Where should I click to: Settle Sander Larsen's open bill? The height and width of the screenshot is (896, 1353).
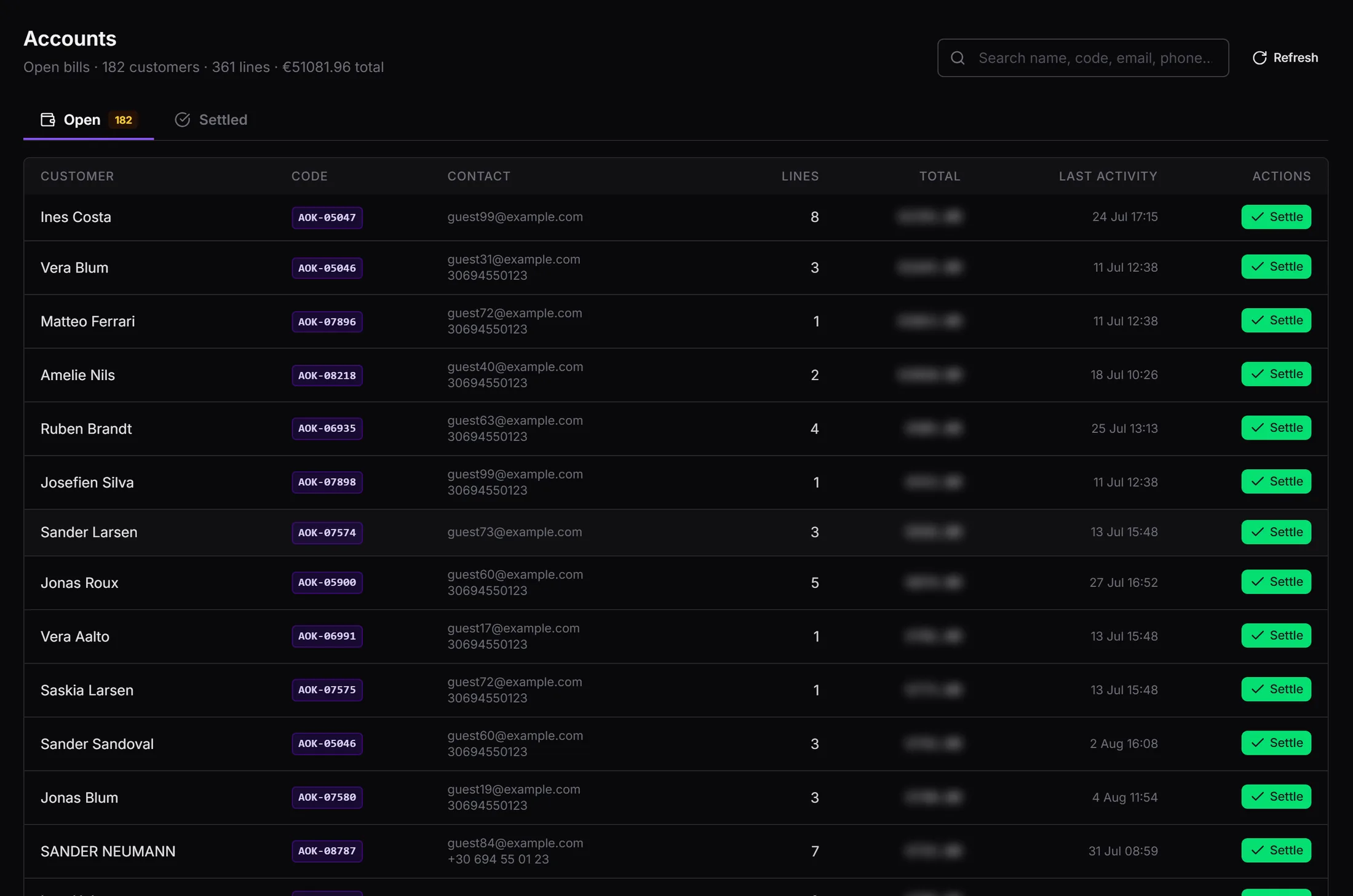(x=1276, y=532)
